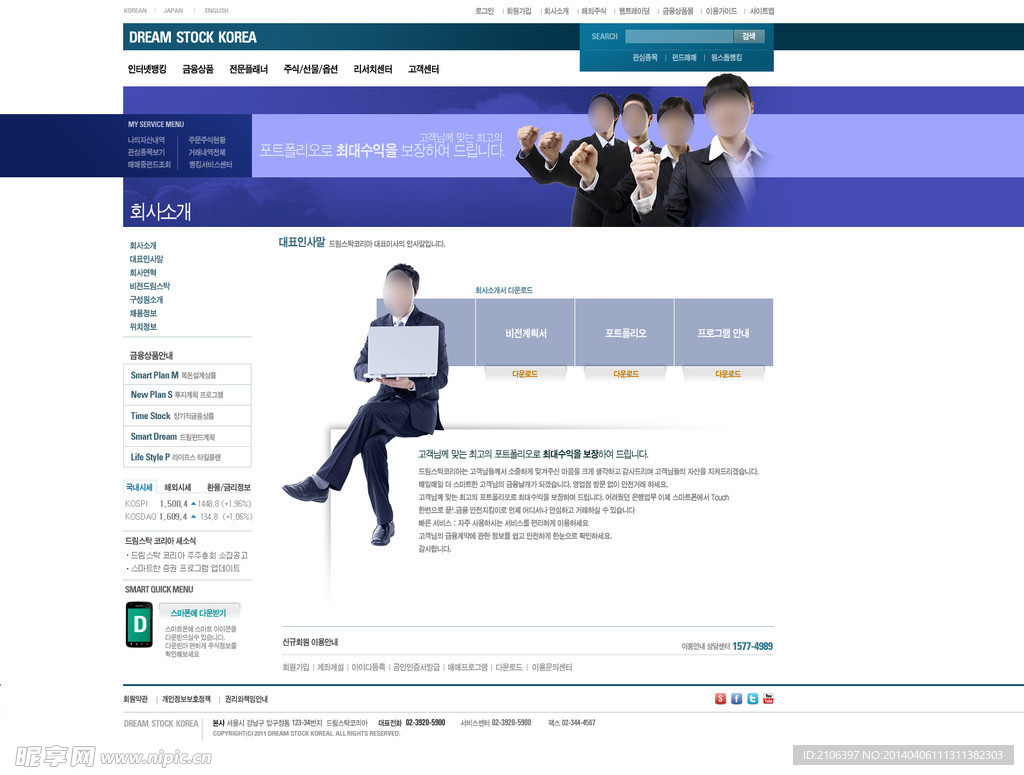Open 펀드매매 under the search box
This screenshot has width=1024, height=775.
[x=684, y=57]
